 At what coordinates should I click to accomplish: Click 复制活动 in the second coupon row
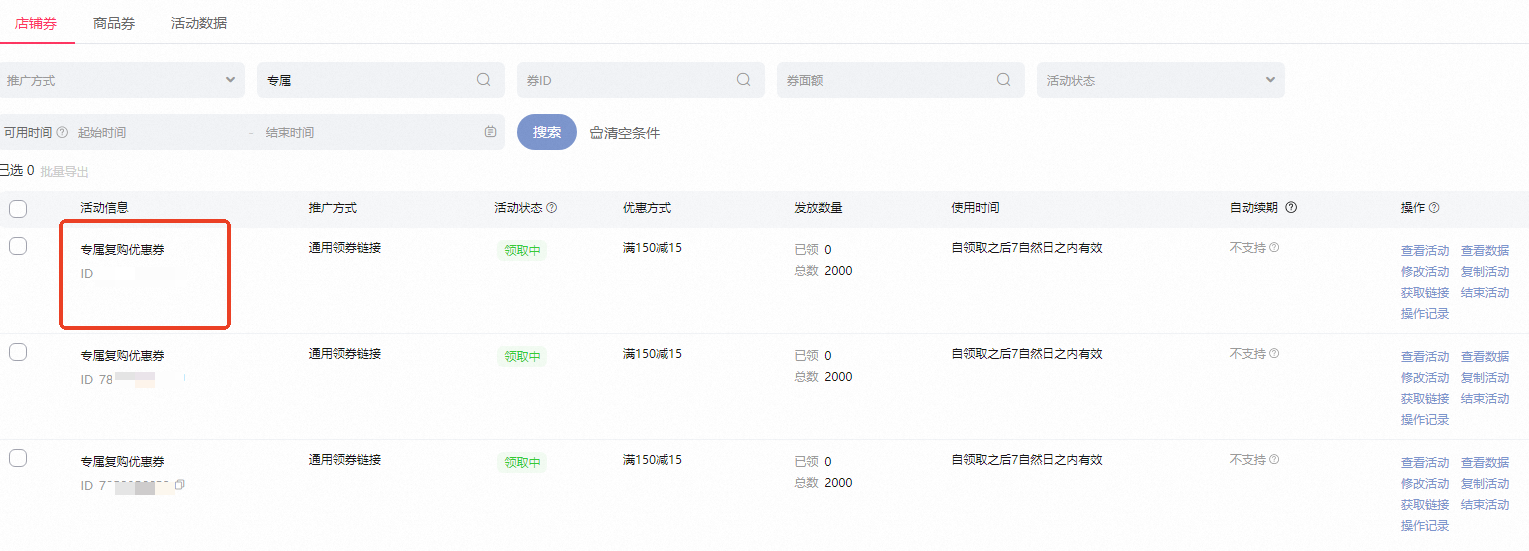click(1485, 378)
